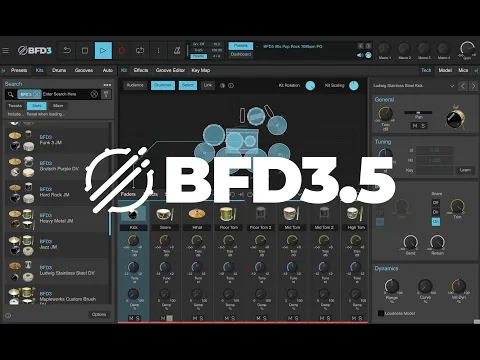480x360 pixels.
Task: Adjust the master Gain knob
Action: point(467,49)
